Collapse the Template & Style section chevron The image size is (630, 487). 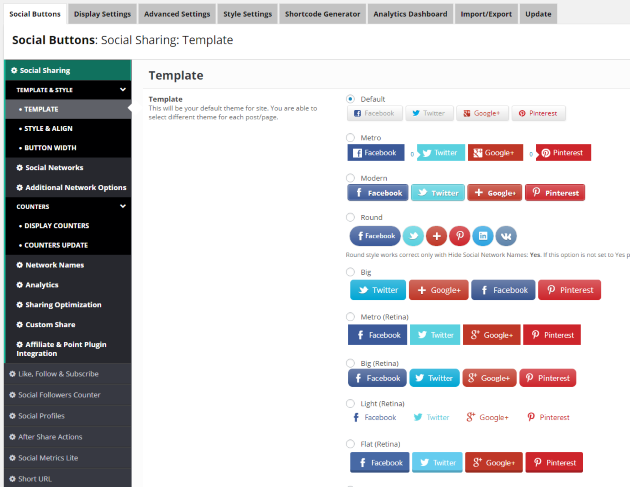click(x=123, y=90)
